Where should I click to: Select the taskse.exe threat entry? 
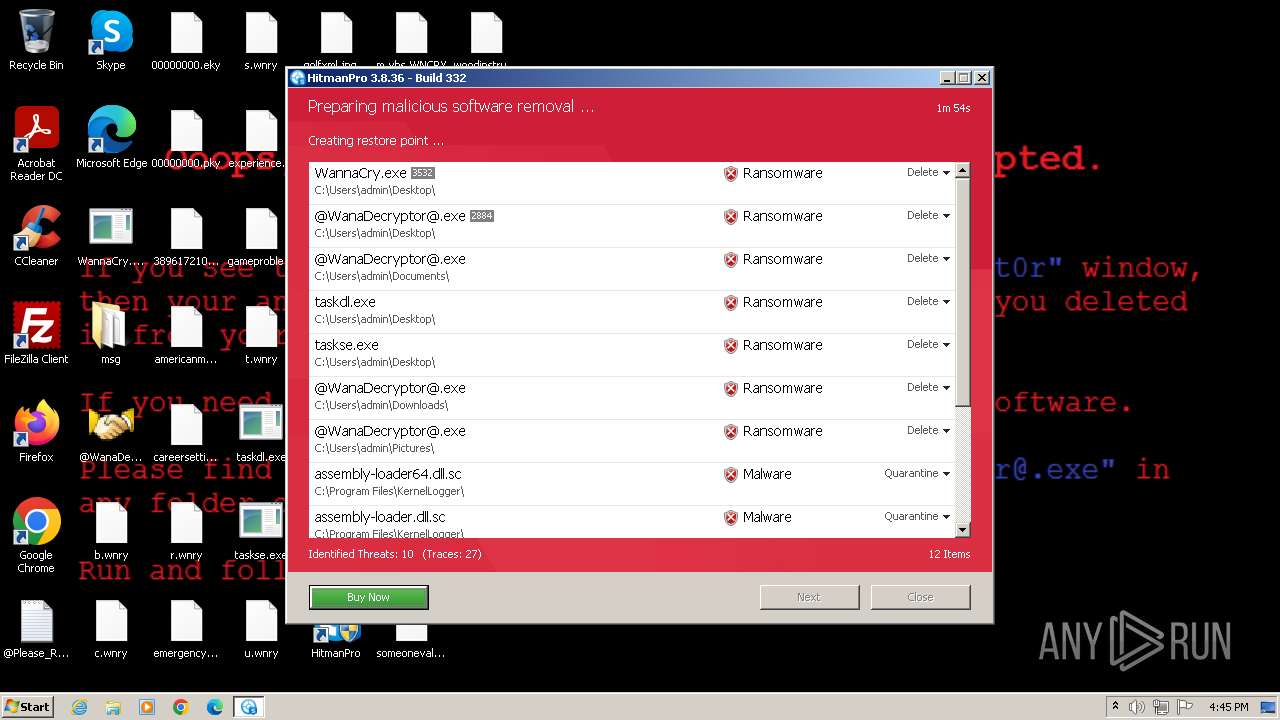(x=632, y=354)
